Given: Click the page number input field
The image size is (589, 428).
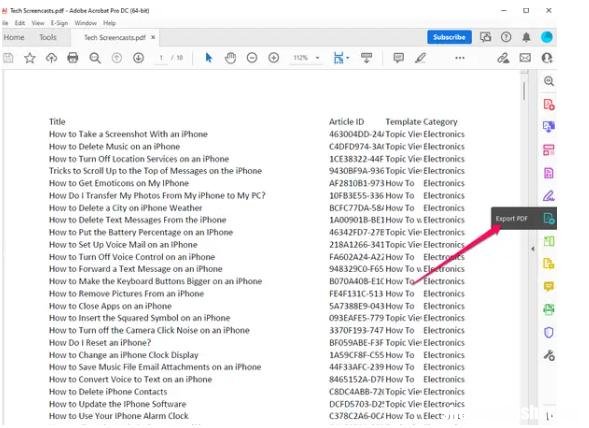Looking at the screenshot, I should click(x=161, y=58).
